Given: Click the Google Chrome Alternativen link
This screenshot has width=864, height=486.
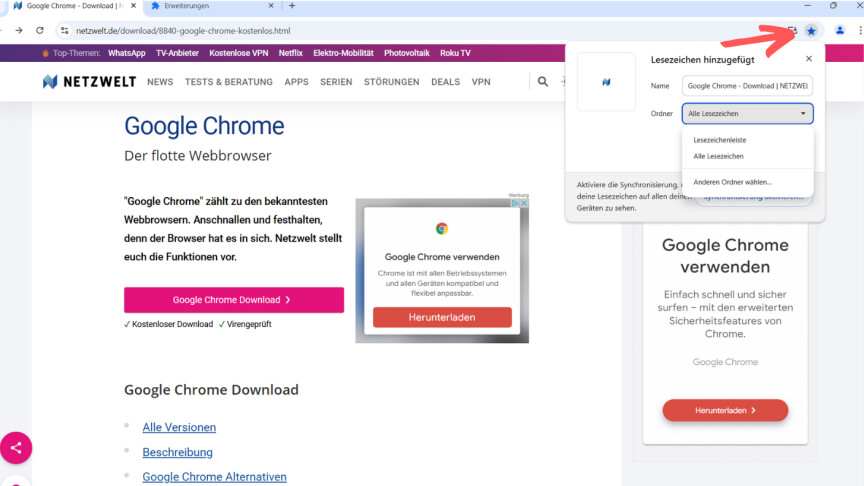Looking at the screenshot, I should pos(214,477).
